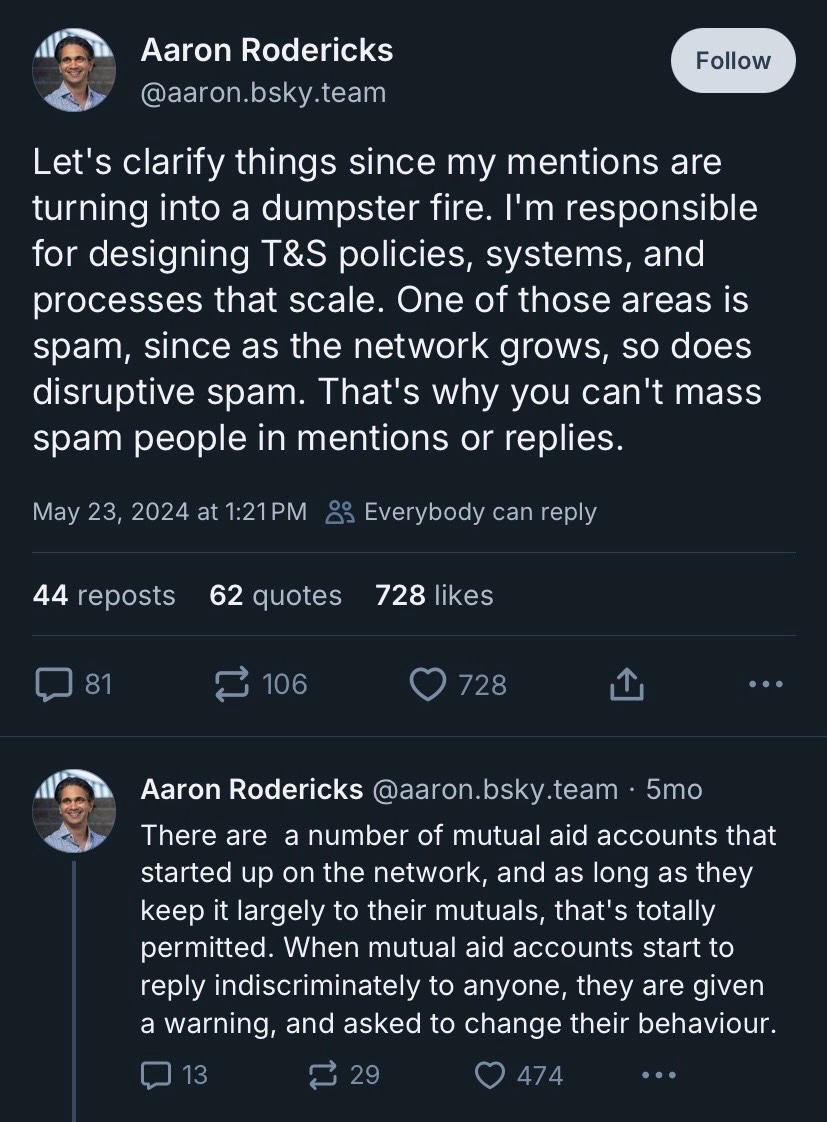View the 62 quotes list
This screenshot has height=1122, width=827.
275,596
